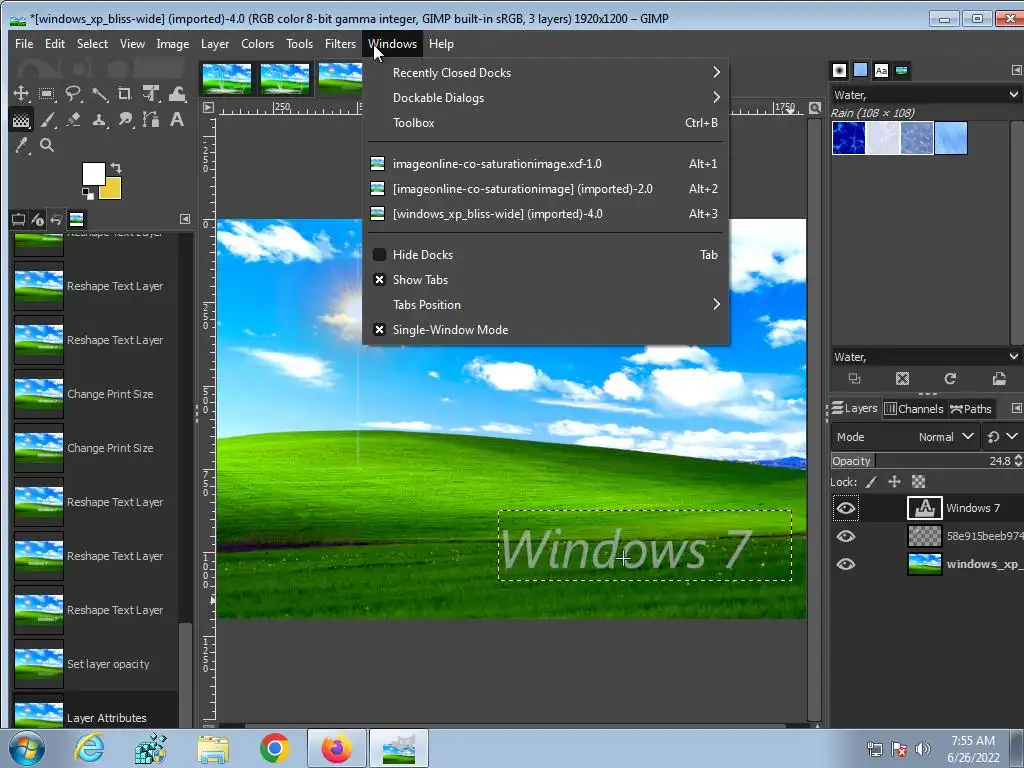
Task: Open the Colors menu
Action: point(257,44)
